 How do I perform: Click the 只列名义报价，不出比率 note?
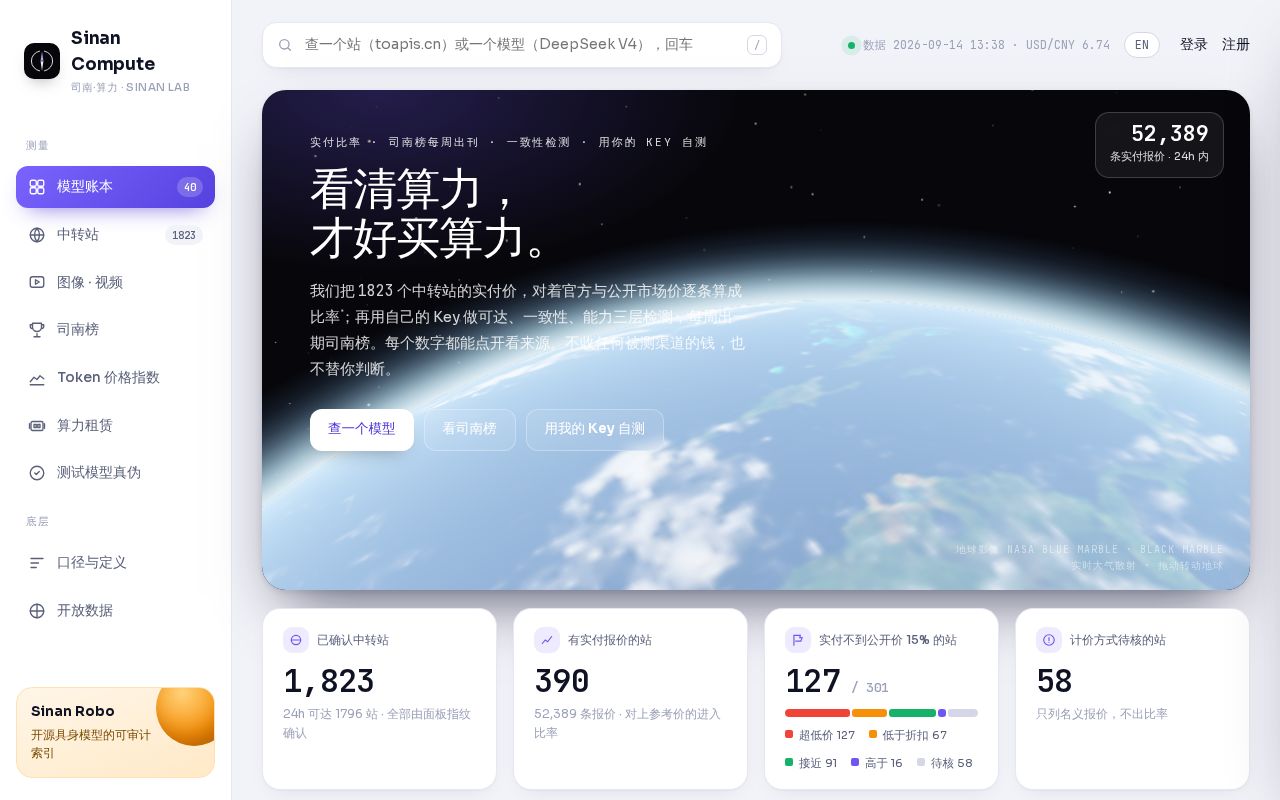pyautogui.click(x=1102, y=714)
